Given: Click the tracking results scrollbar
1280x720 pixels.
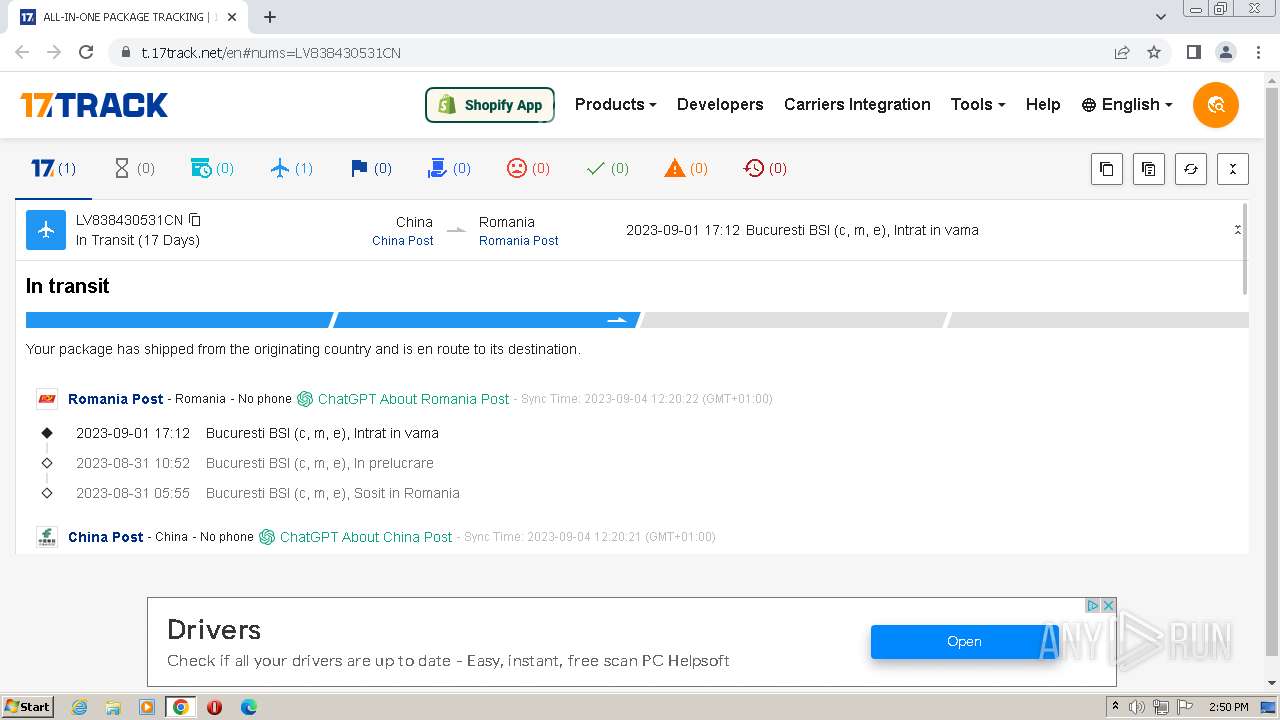Looking at the screenshot, I should point(1245,249).
